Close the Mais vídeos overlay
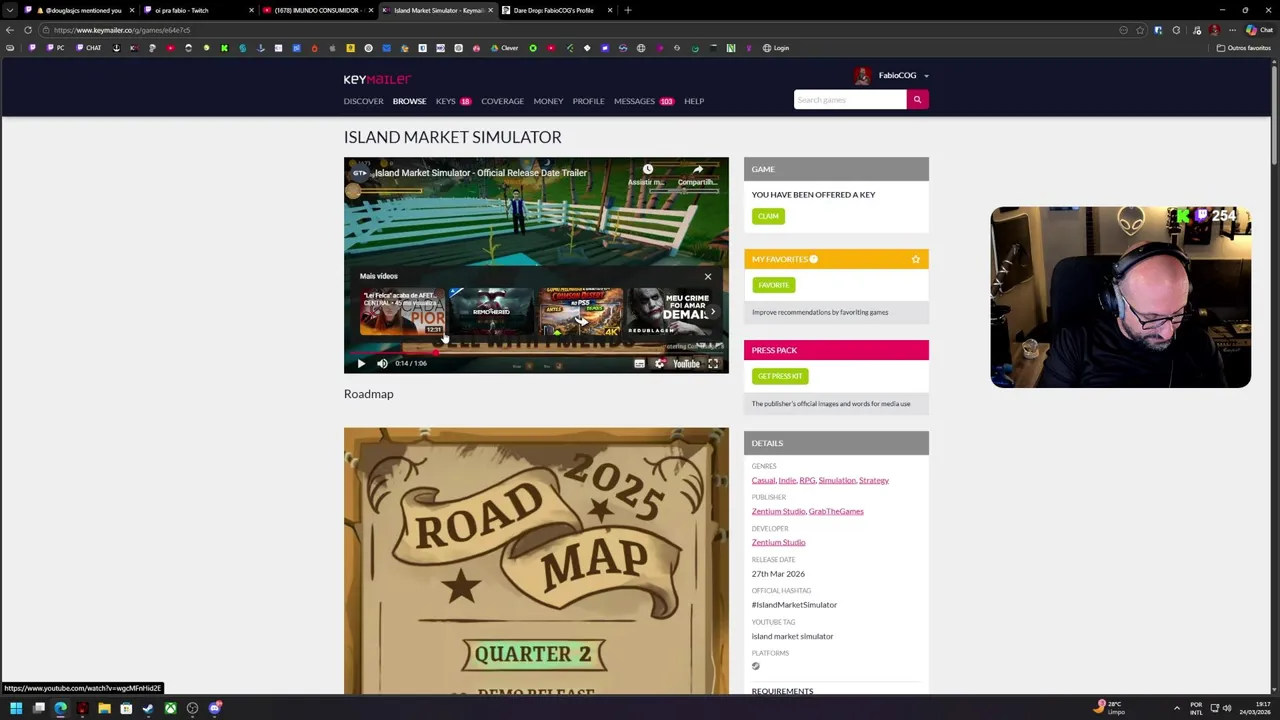This screenshot has width=1280, height=720. [x=708, y=276]
